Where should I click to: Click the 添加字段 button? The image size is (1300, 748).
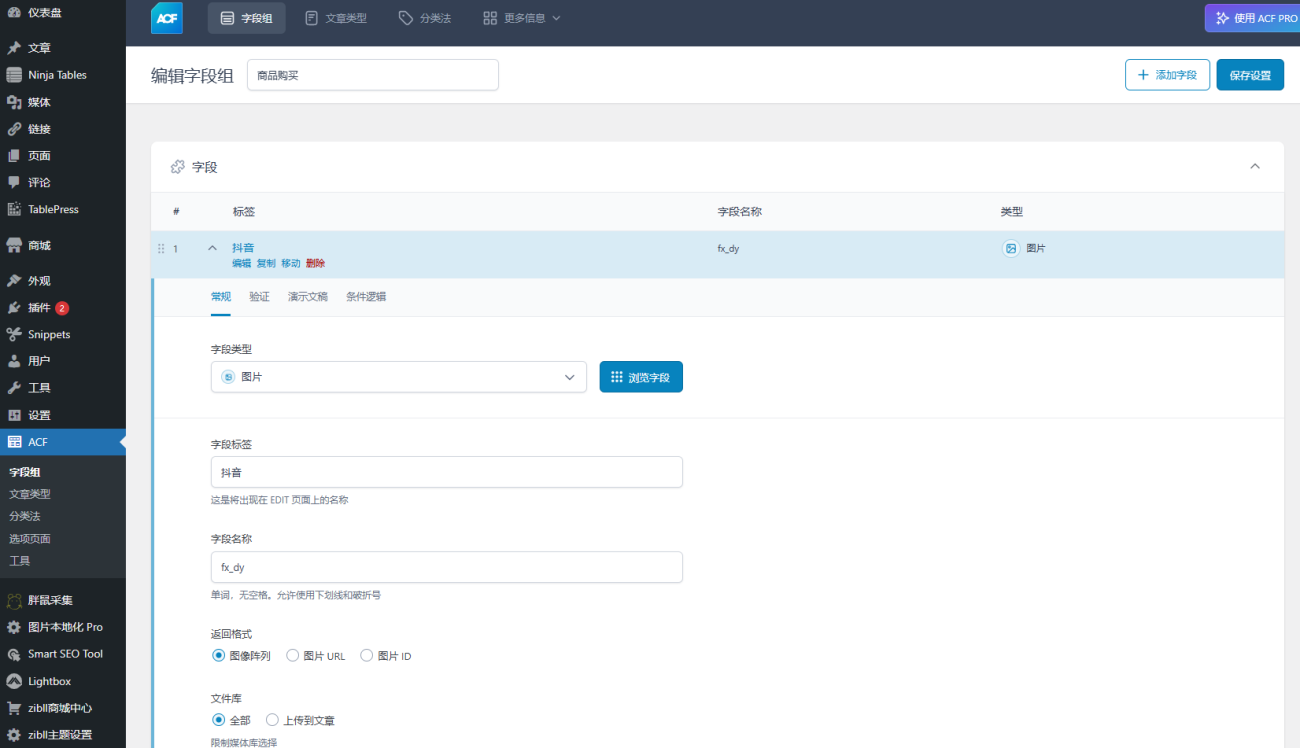tap(1167, 75)
